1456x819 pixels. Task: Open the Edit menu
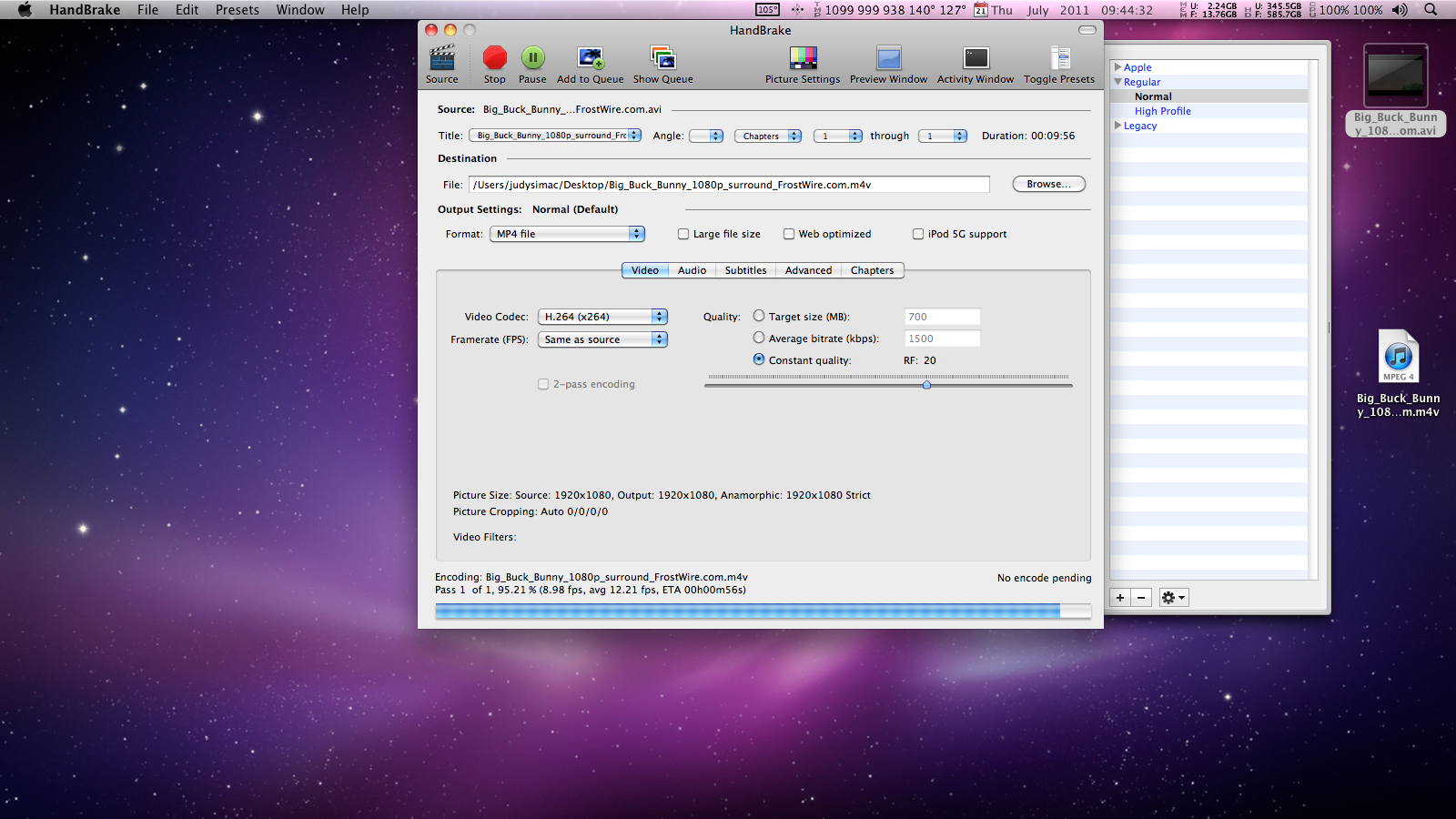click(187, 10)
